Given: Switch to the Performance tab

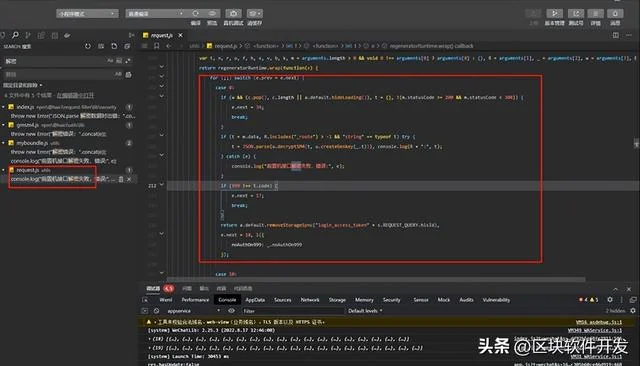Looking at the screenshot, I should 195,300.
